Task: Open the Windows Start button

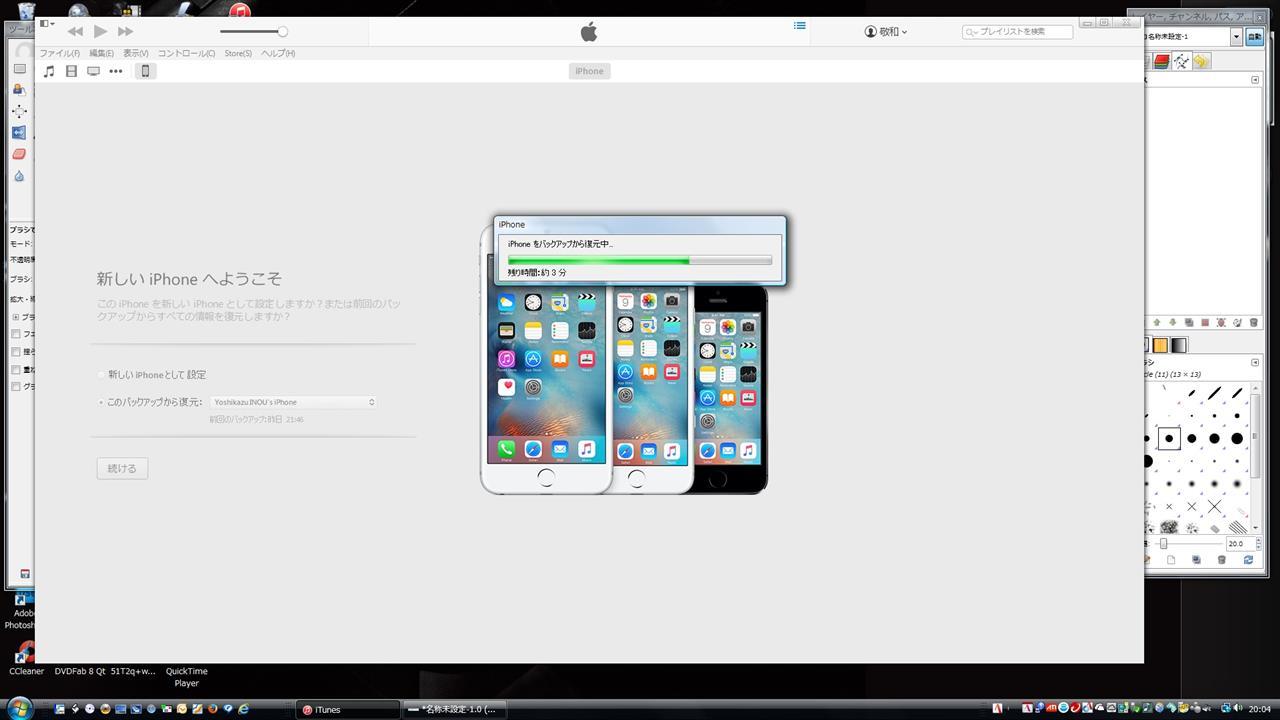Action: (19, 708)
